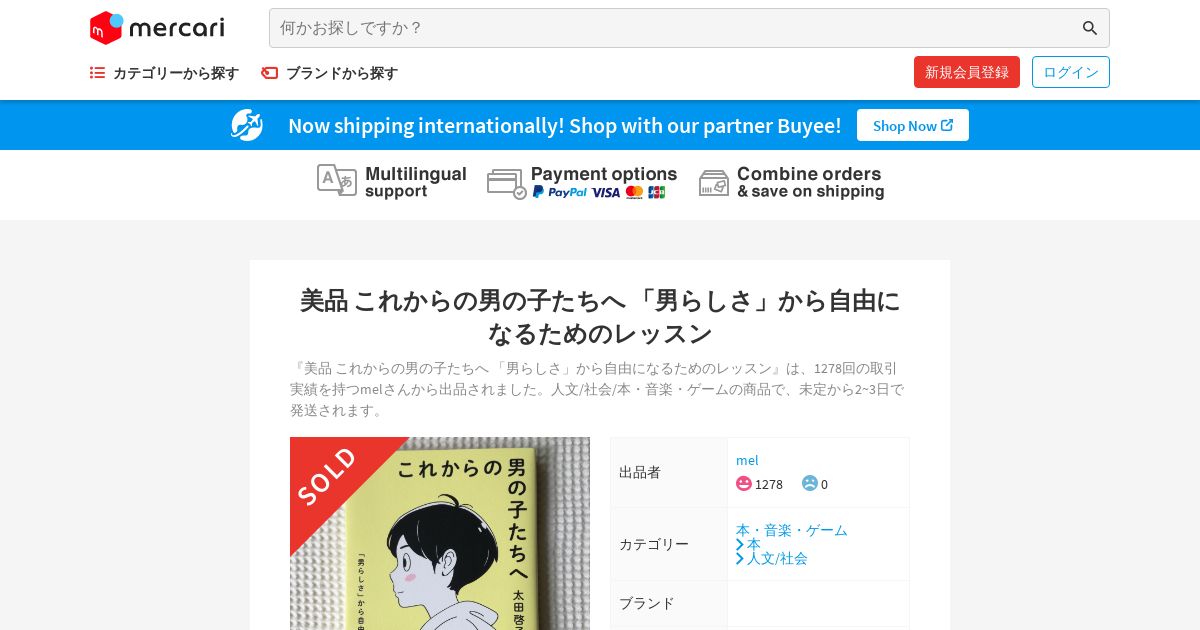Screen dimensions: 1200x630
Task: Click the Shop Now button
Action: (x=913, y=125)
